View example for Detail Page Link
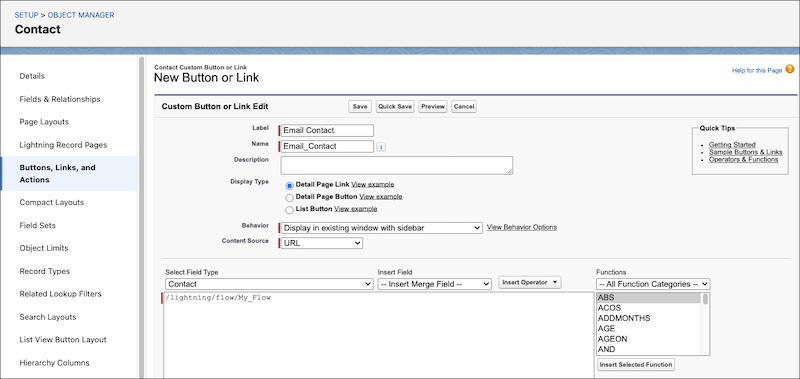Viewport: 800px width, 379px height. click(x=372, y=184)
